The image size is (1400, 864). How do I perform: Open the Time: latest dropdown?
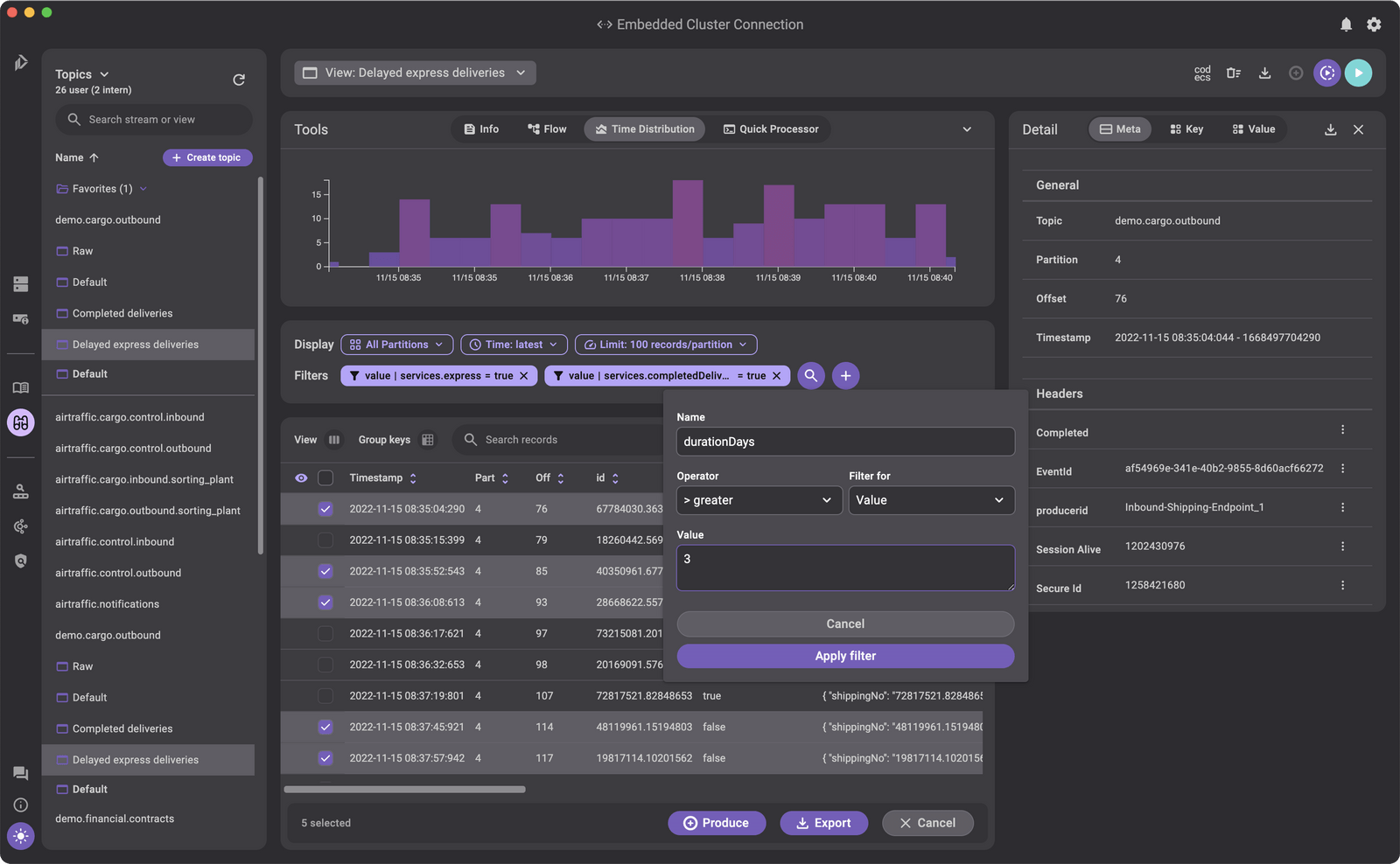pos(513,344)
